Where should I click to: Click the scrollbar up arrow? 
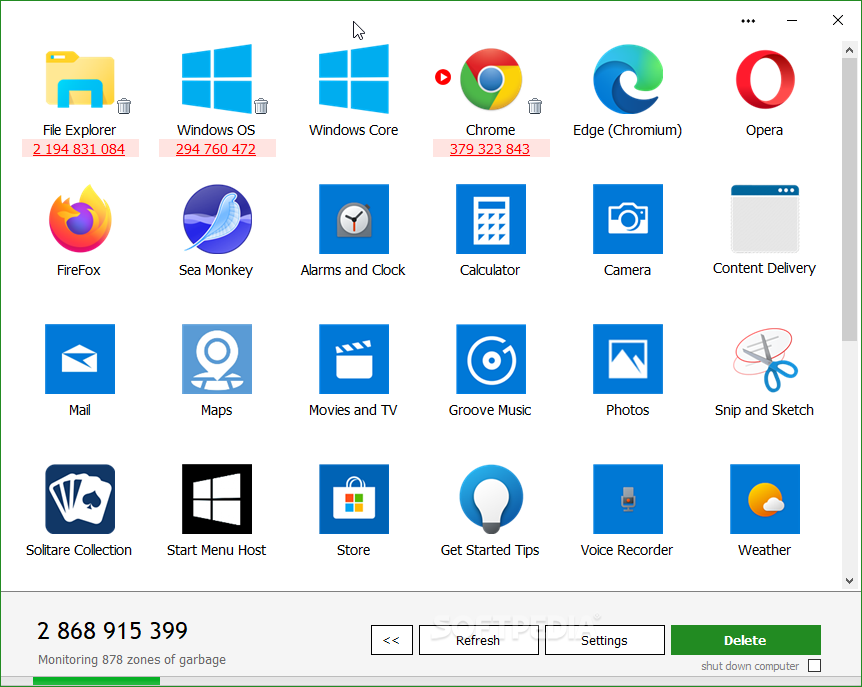click(x=849, y=50)
